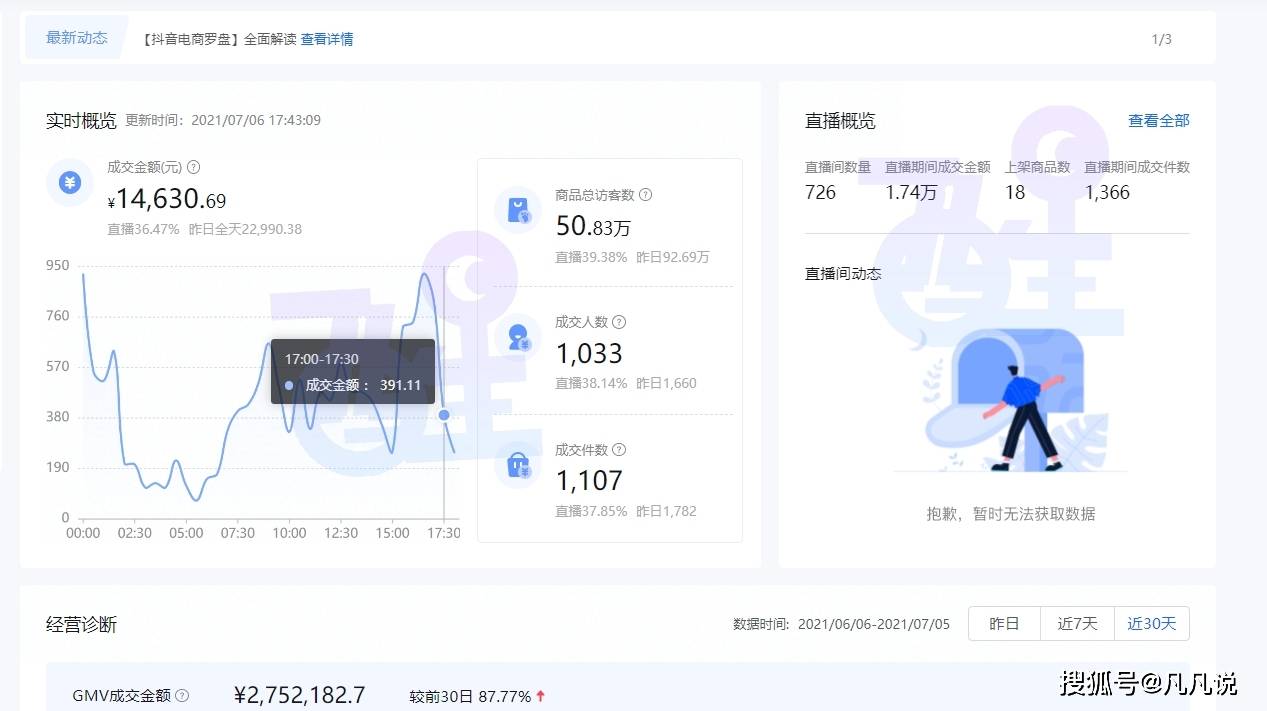
Task: Click the person icon for 成交人数
Action: coord(518,337)
